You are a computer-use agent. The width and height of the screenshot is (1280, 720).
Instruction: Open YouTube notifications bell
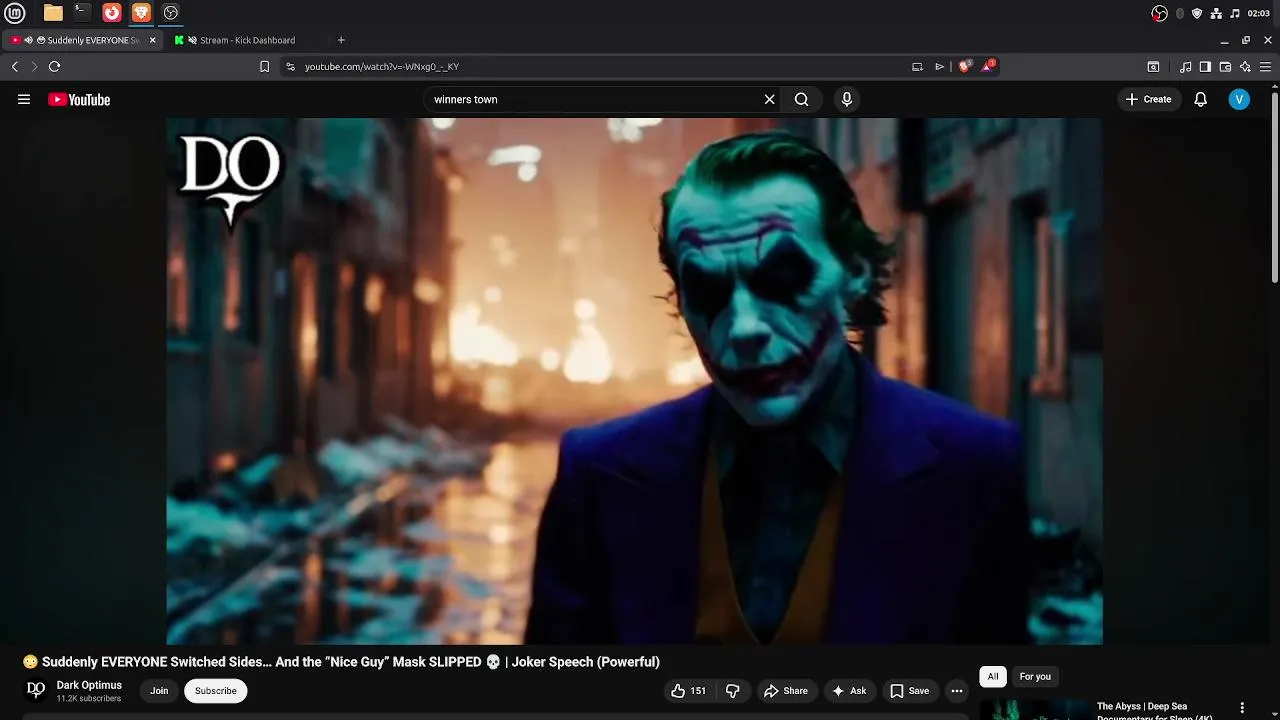point(1201,99)
